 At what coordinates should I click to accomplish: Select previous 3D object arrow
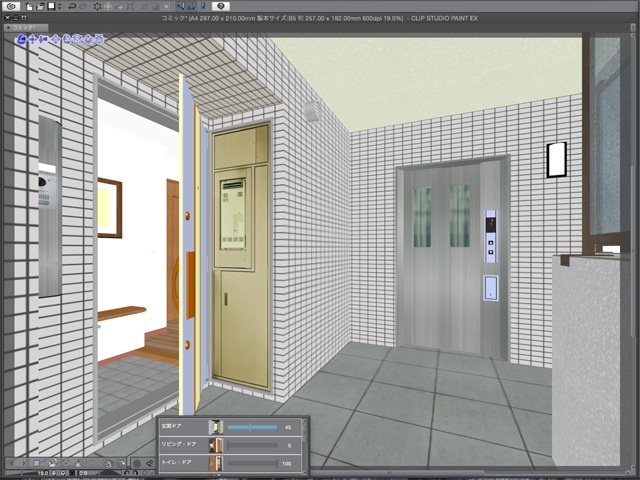pyautogui.click(x=12, y=463)
